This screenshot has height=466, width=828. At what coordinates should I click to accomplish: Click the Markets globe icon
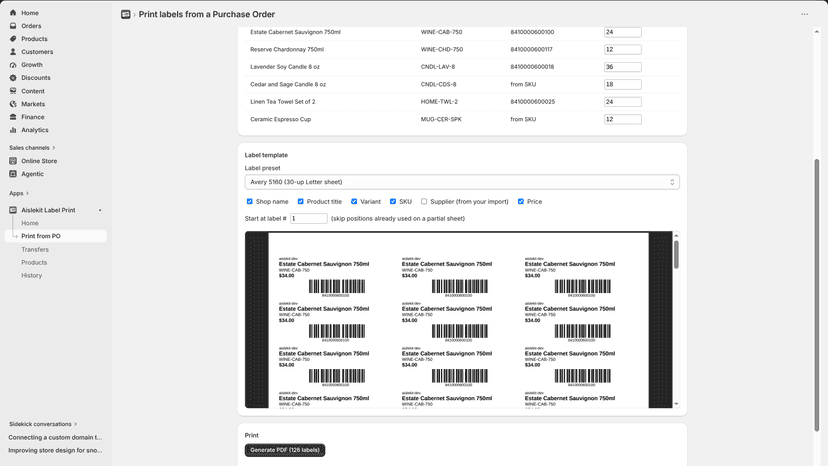13,104
